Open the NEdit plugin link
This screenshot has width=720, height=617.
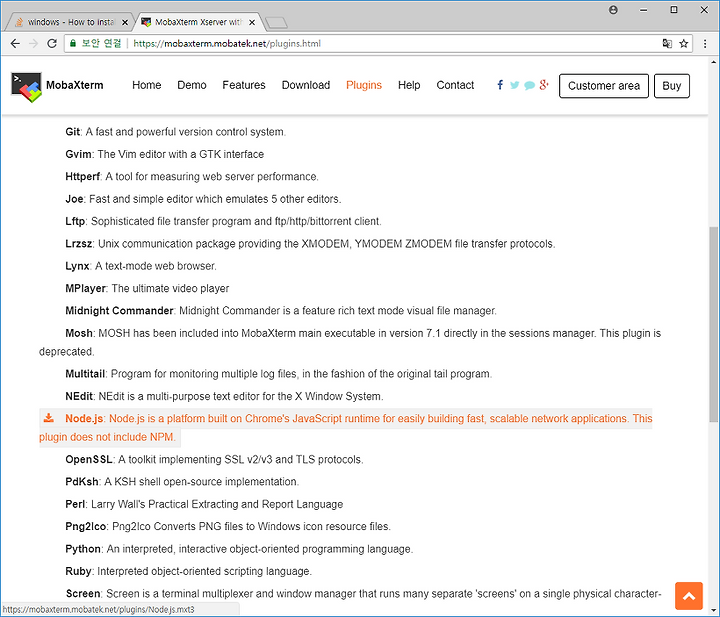pyautogui.click(x=224, y=396)
